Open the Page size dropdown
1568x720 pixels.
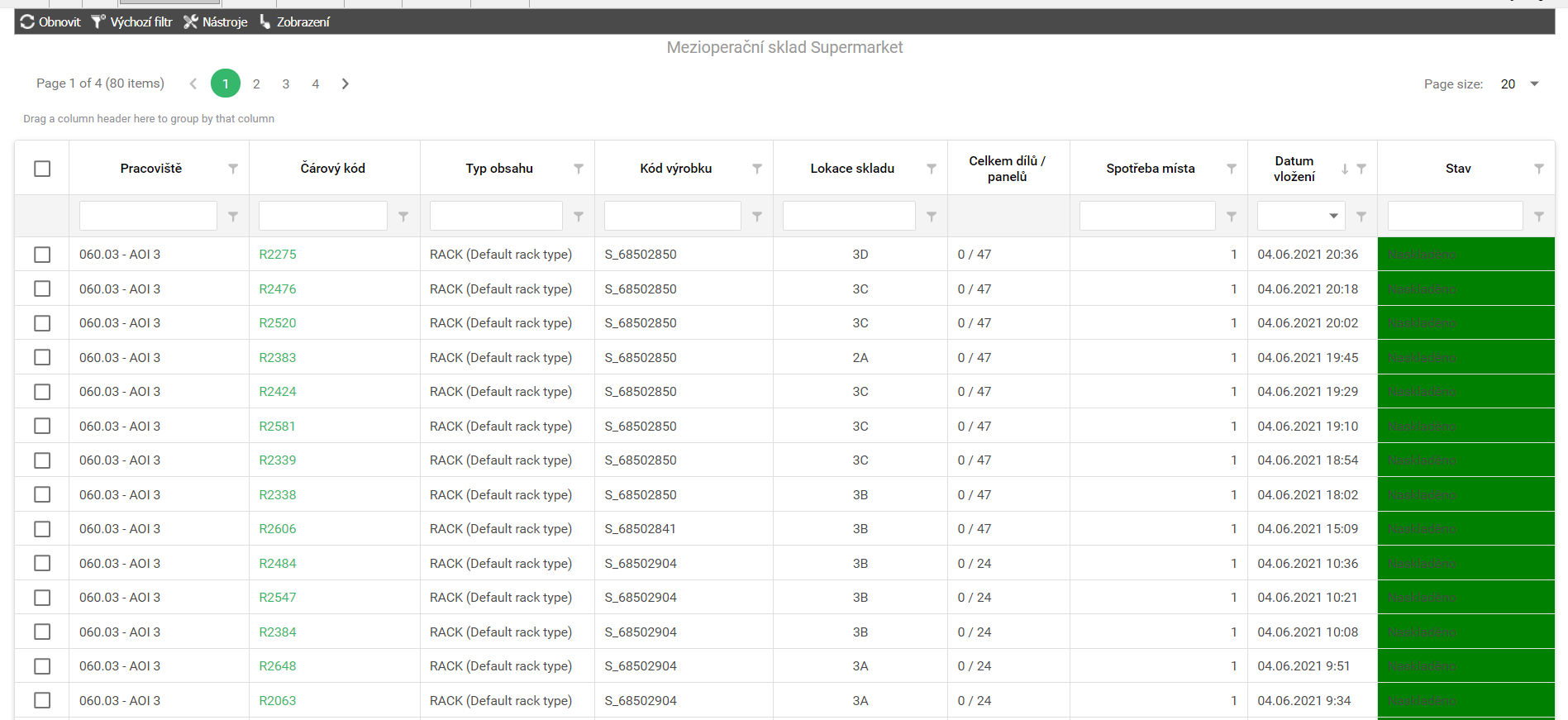coord(1534,83)
